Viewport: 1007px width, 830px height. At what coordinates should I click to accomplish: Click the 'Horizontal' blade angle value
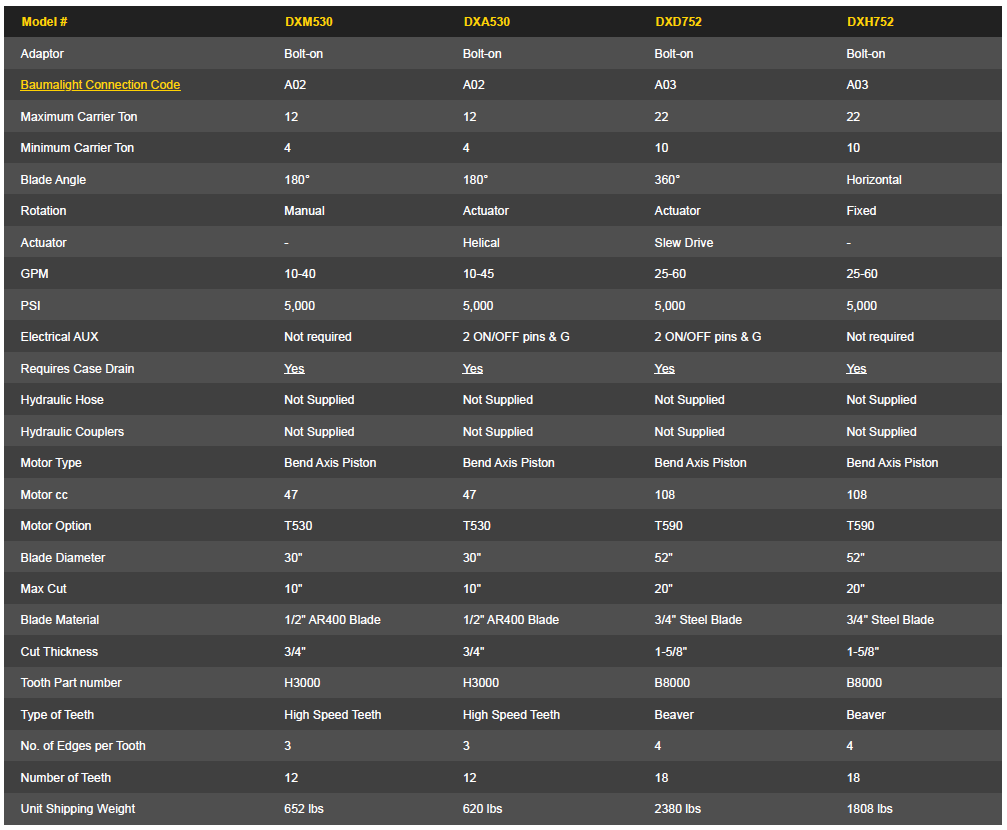(873, 180)
